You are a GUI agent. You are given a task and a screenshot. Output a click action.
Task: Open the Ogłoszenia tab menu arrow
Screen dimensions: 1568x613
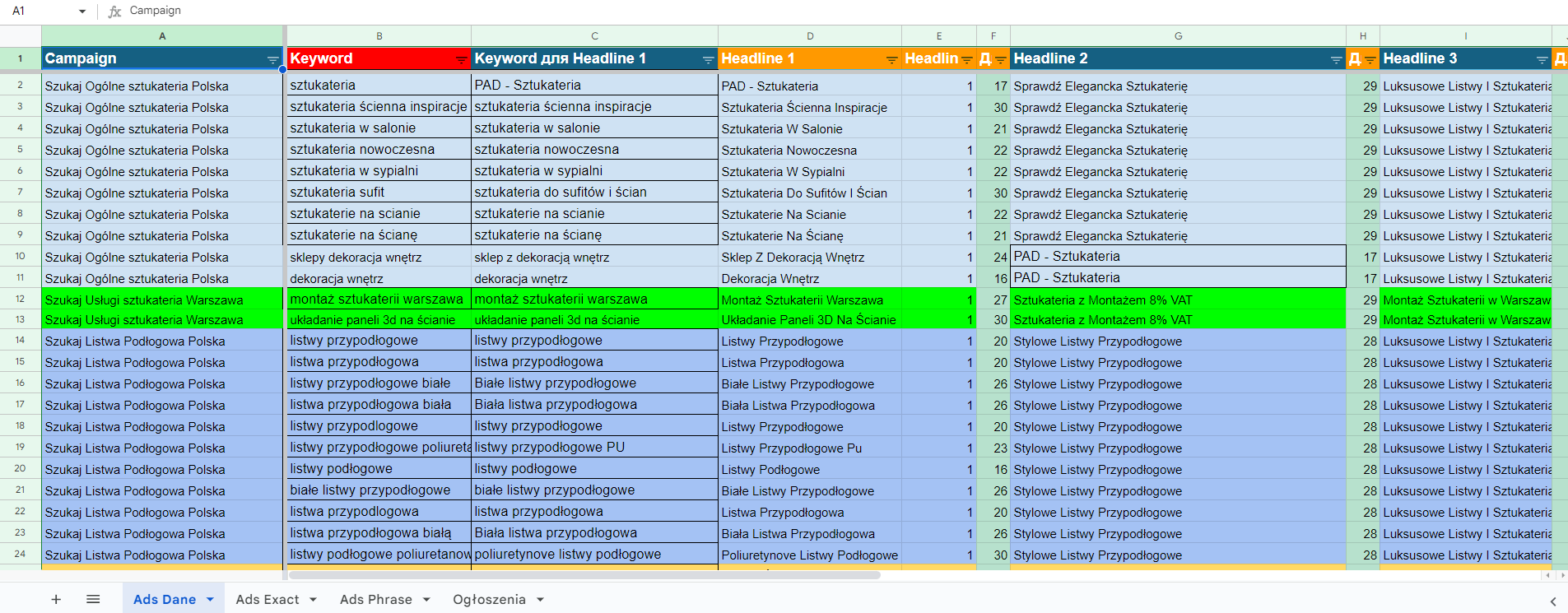pos(540,599)
